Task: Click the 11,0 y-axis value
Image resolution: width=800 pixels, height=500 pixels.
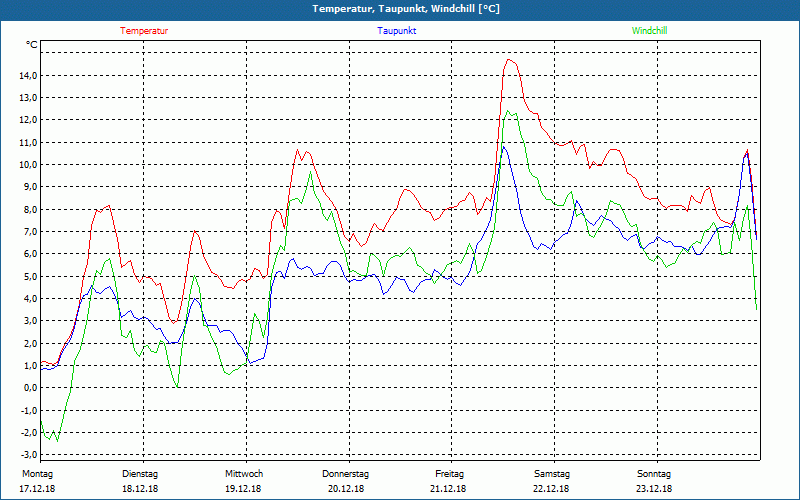Action: point(29,142)
